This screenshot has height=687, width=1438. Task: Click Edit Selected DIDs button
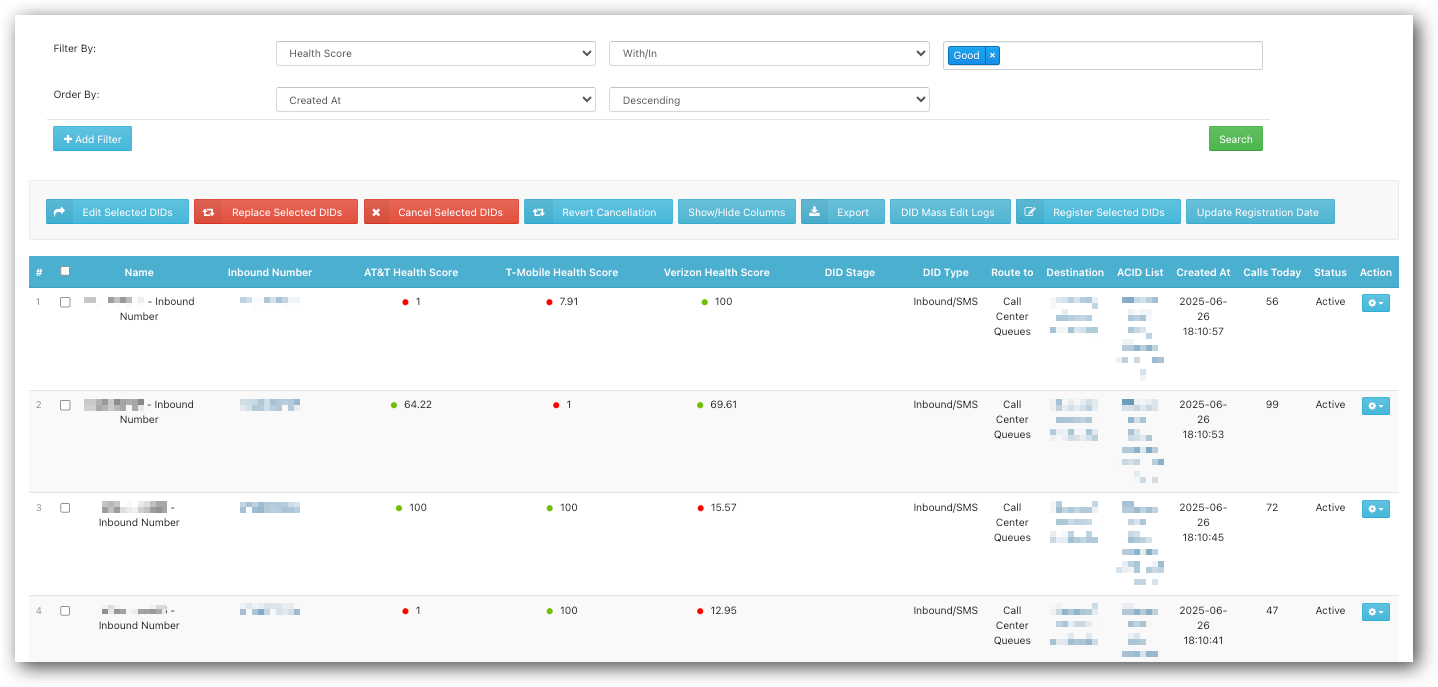coord(117,212)
